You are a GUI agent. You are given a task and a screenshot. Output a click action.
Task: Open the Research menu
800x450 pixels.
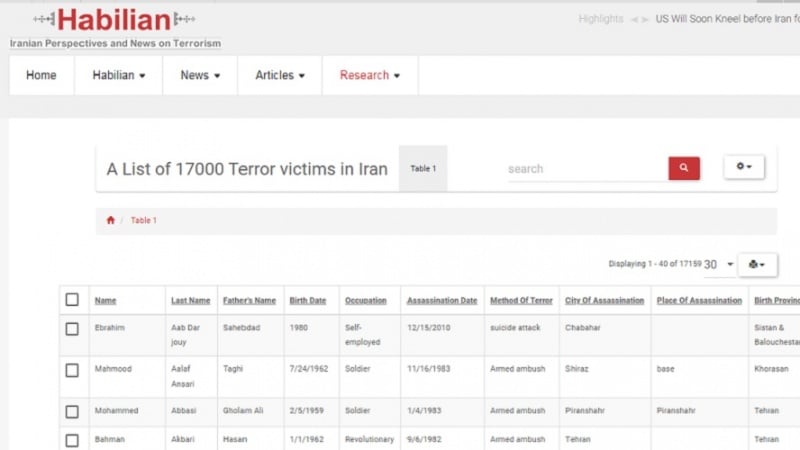369,75
